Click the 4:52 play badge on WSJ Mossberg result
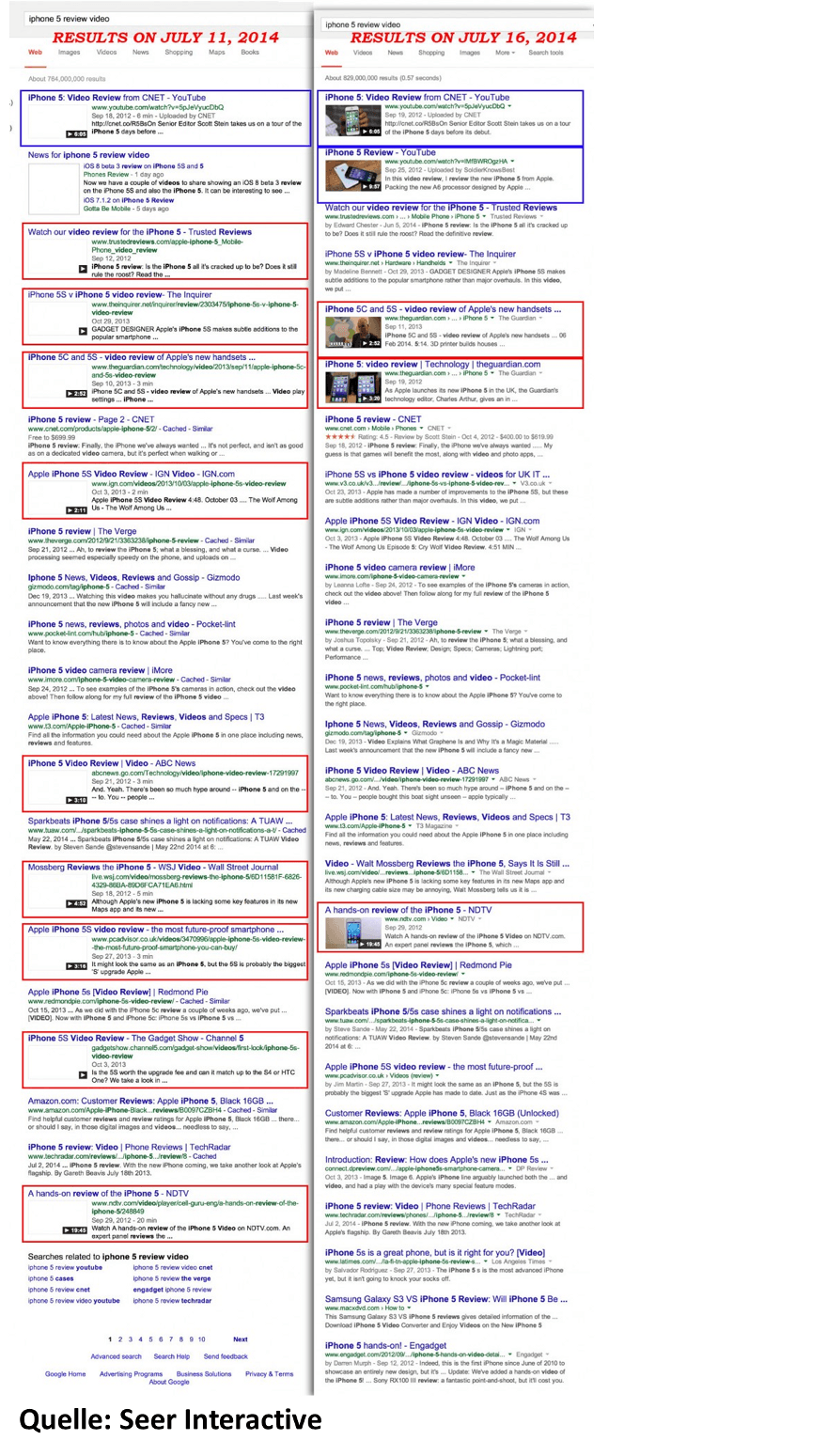This screenshot has height=1456, width=827. click(76, 903)
